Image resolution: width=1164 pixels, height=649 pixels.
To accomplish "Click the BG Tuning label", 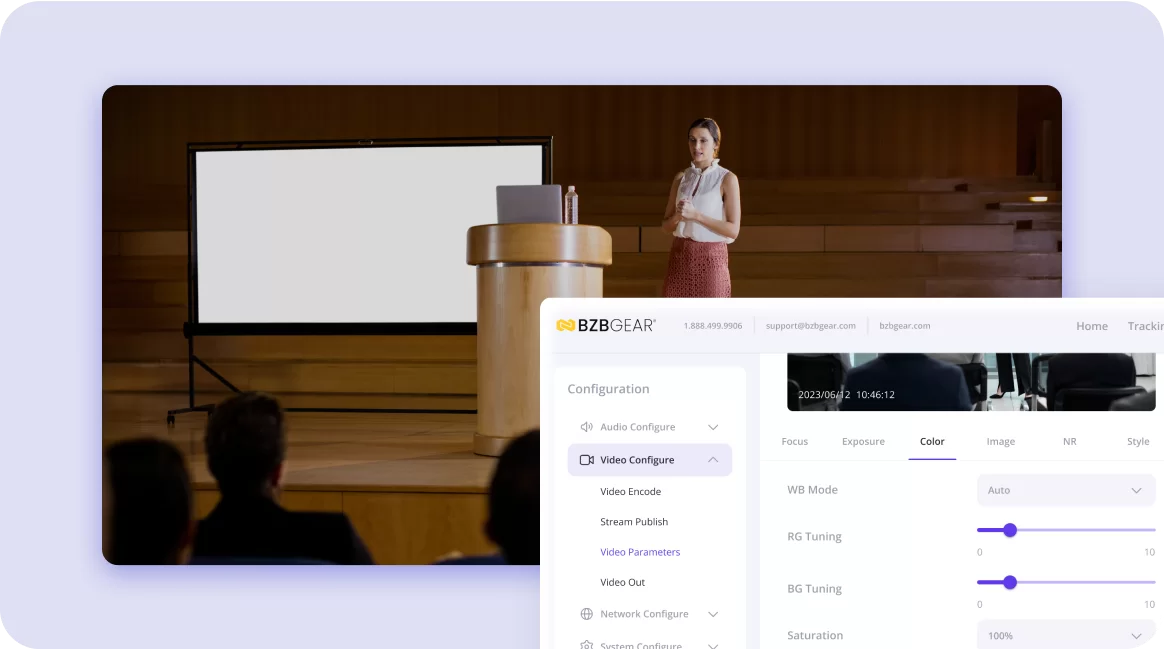I will 814,589.
